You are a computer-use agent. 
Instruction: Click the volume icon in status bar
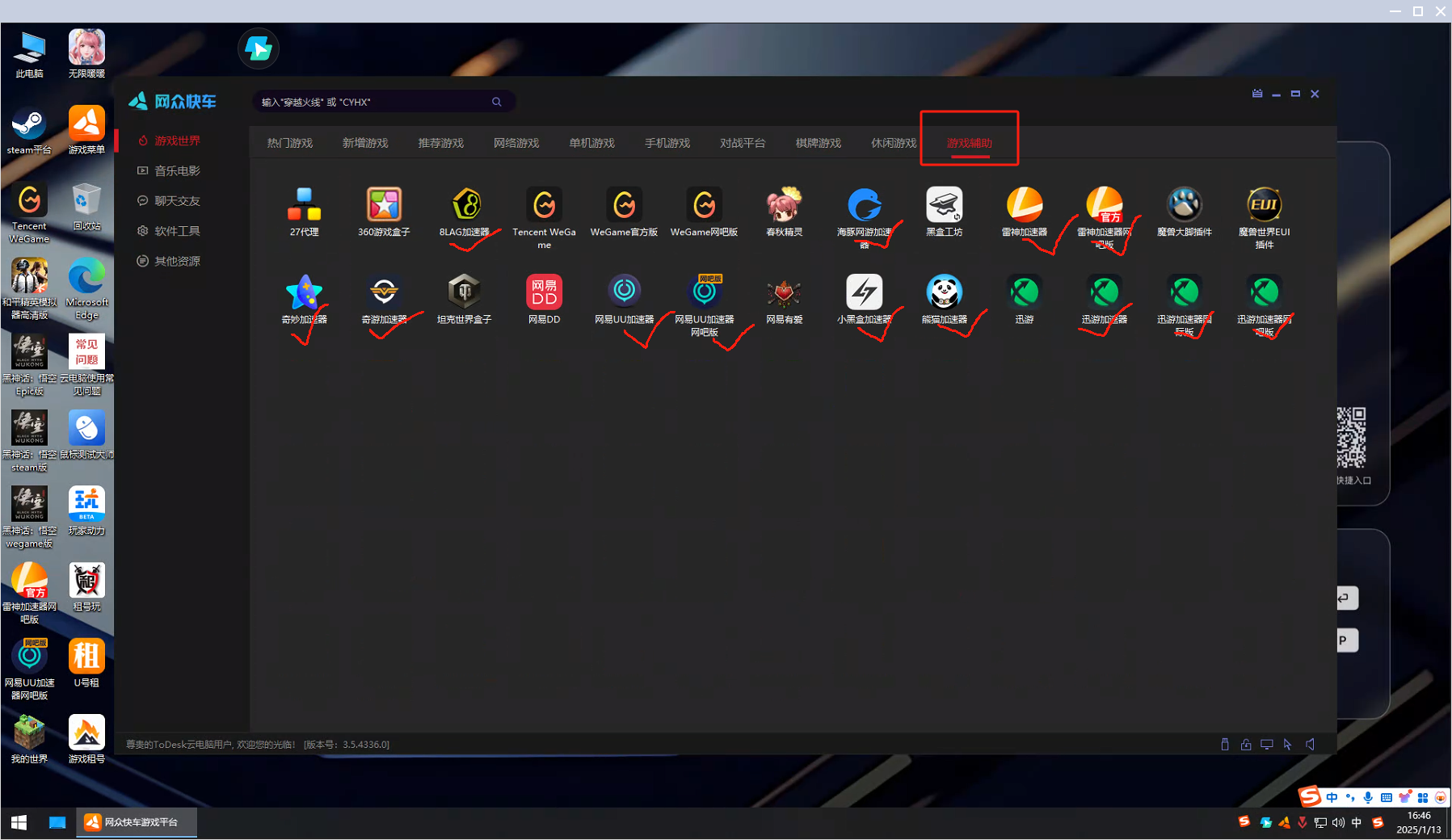point(1310,745)
